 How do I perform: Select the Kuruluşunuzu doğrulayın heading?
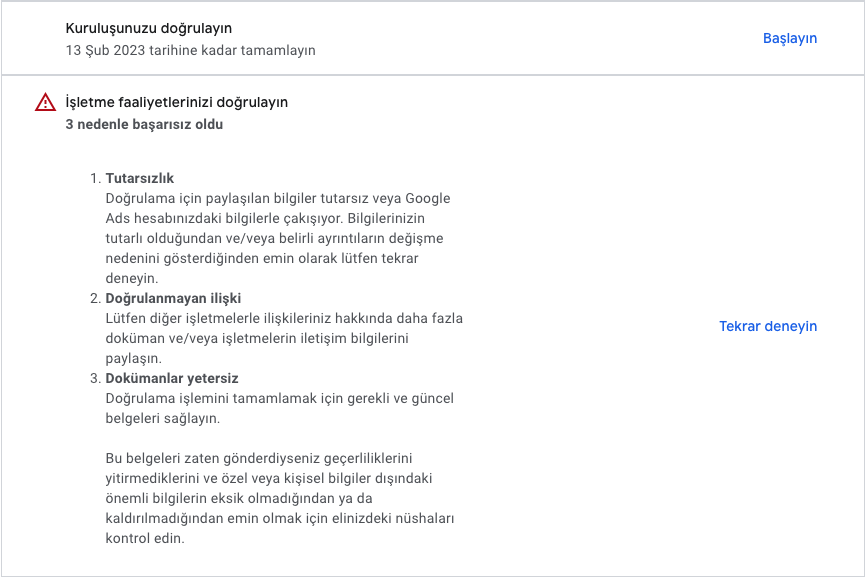[x=149, y=28]
